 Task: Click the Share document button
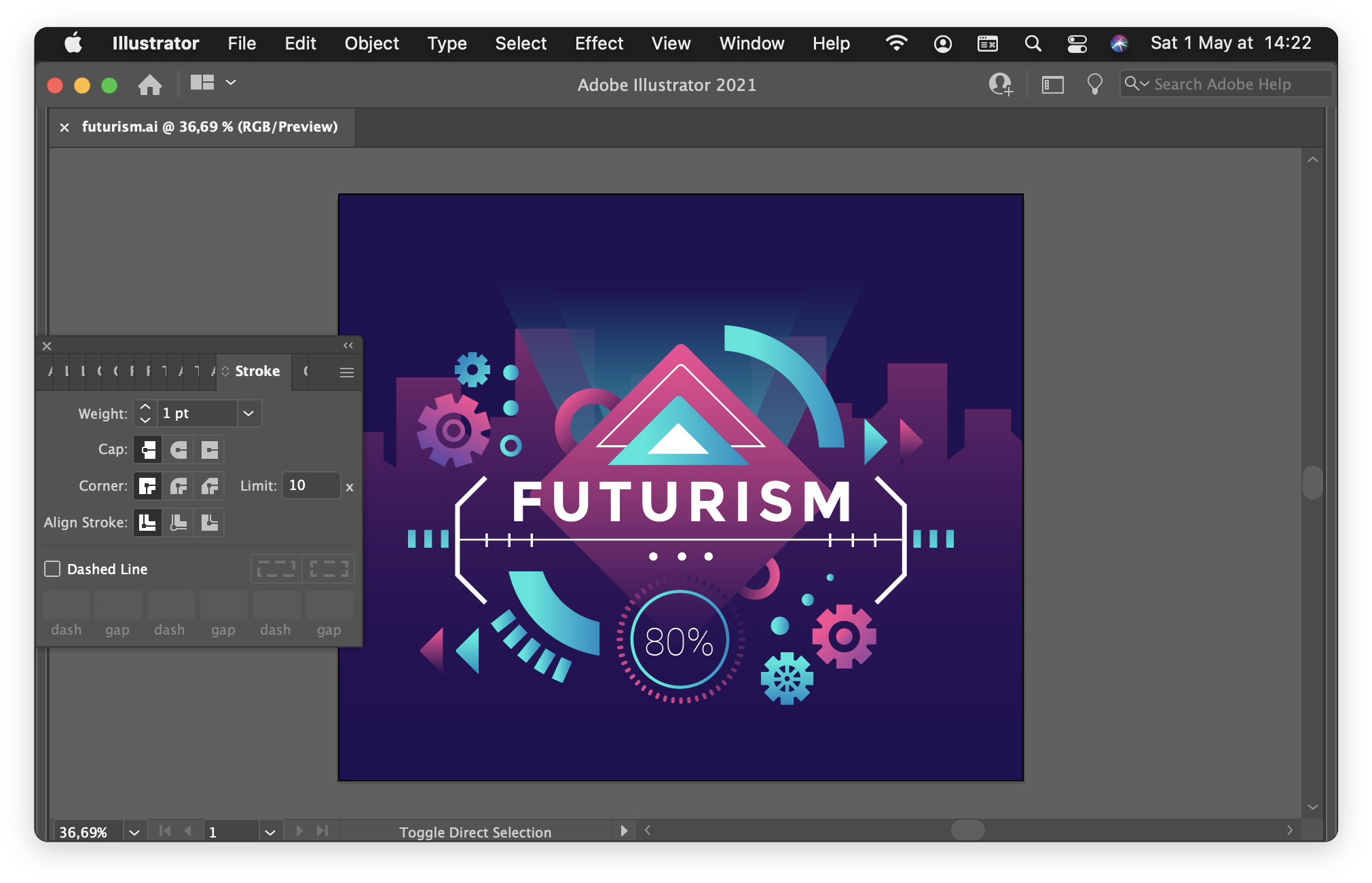1000,85
